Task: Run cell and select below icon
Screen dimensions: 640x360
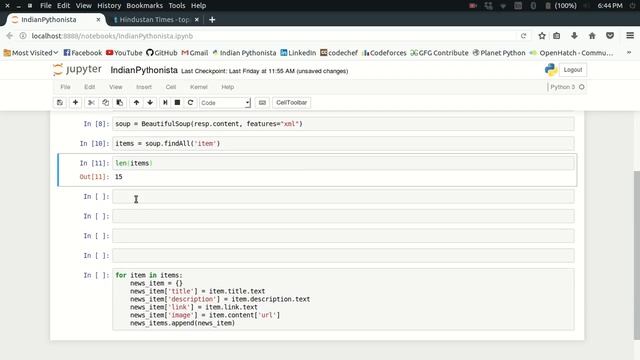Action: 165,102
